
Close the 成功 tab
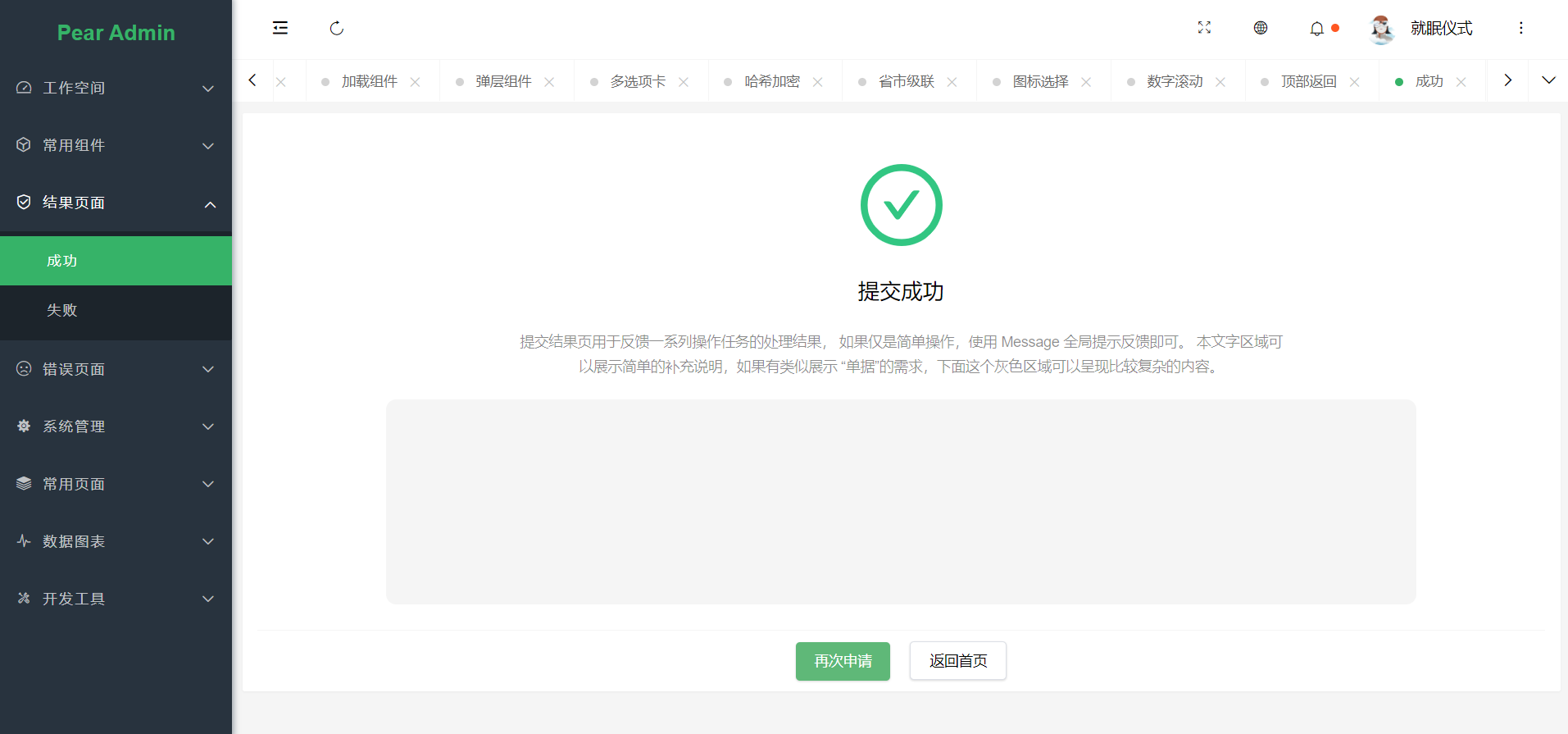tap(1461, 82)
